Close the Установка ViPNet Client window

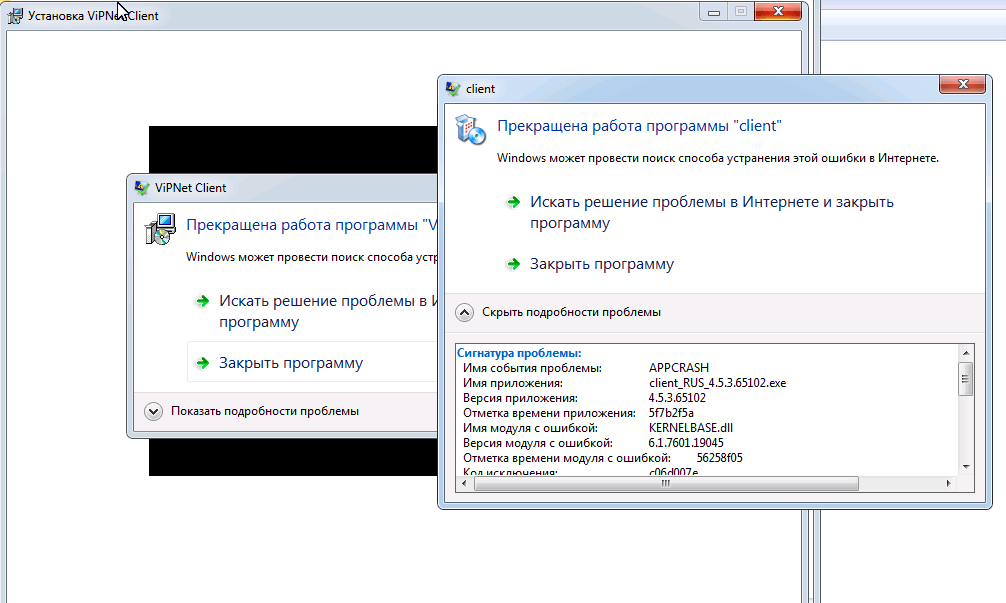click(x=778, y=11)
